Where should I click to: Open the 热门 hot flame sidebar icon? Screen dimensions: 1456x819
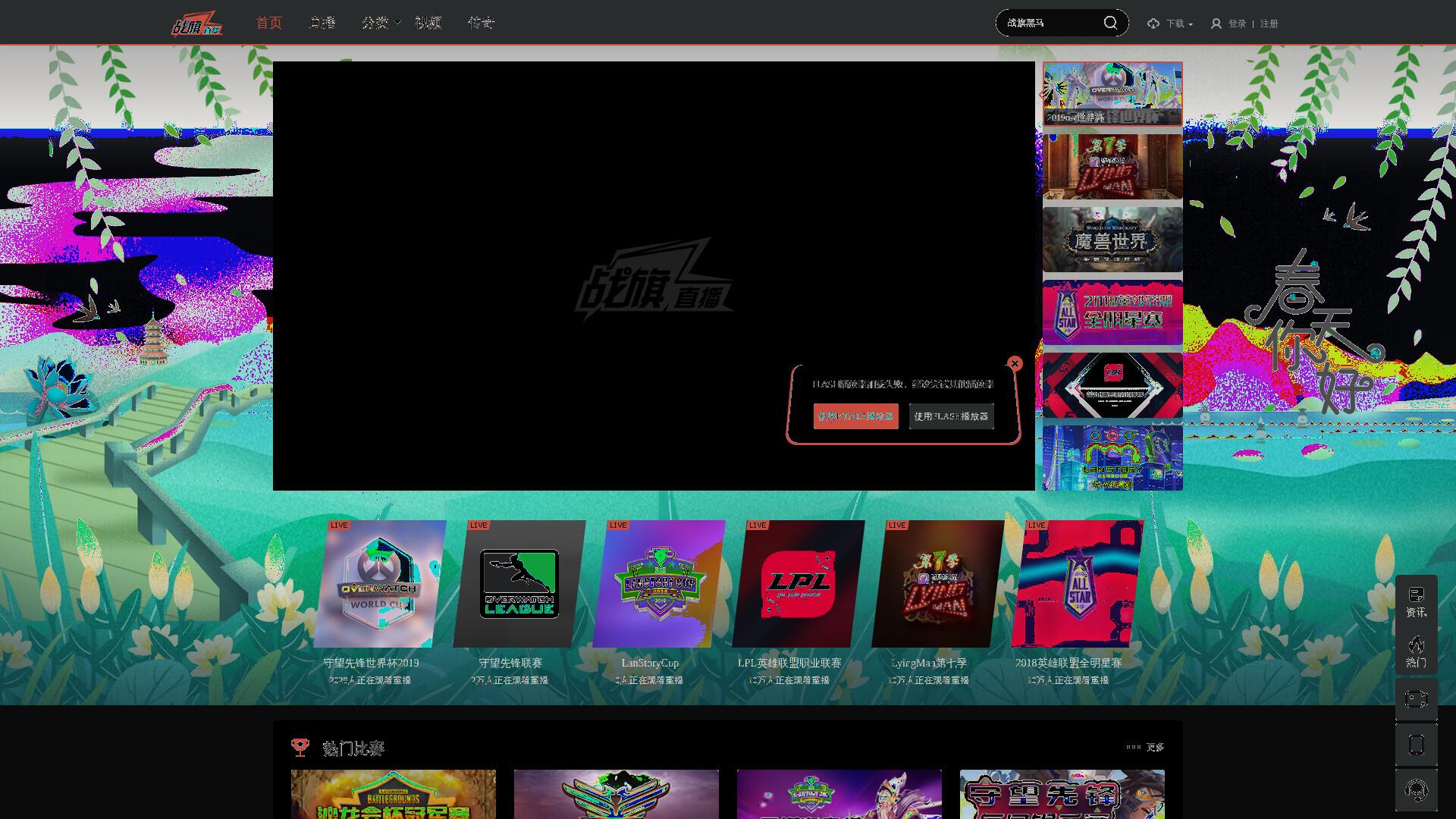click(x=1416, y=652)
